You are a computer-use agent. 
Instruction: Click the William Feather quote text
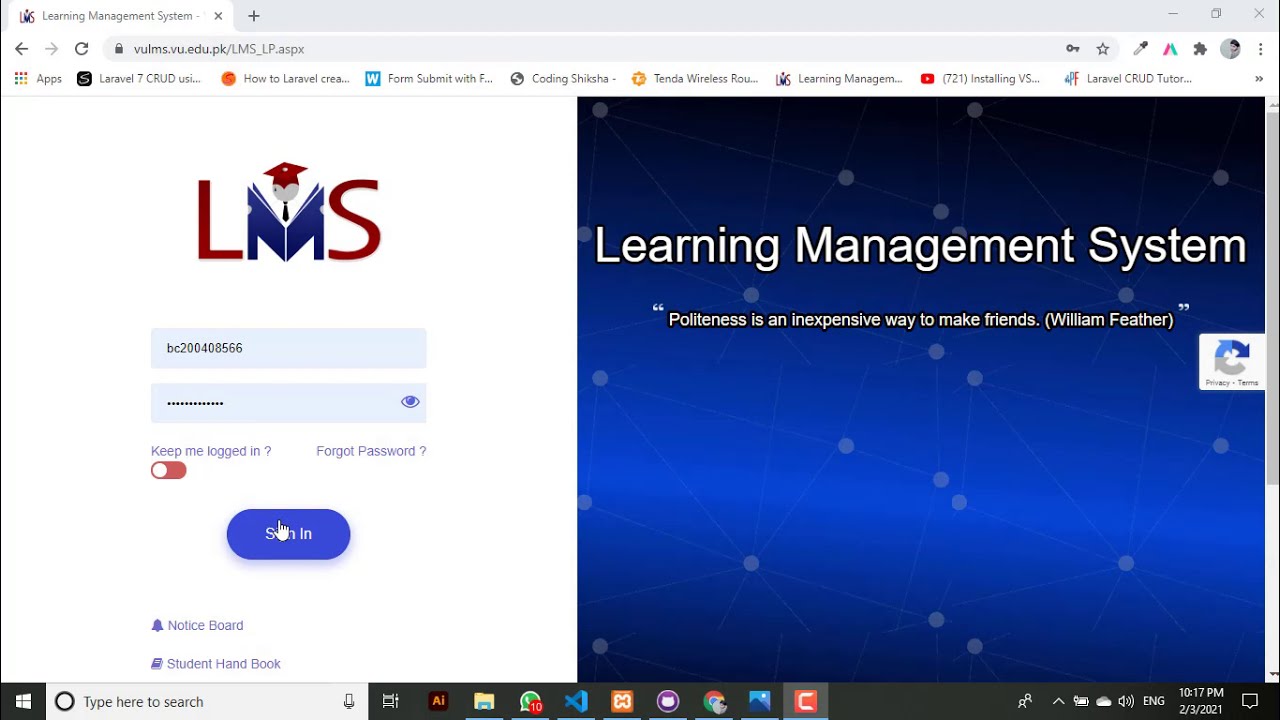(920, 320)
